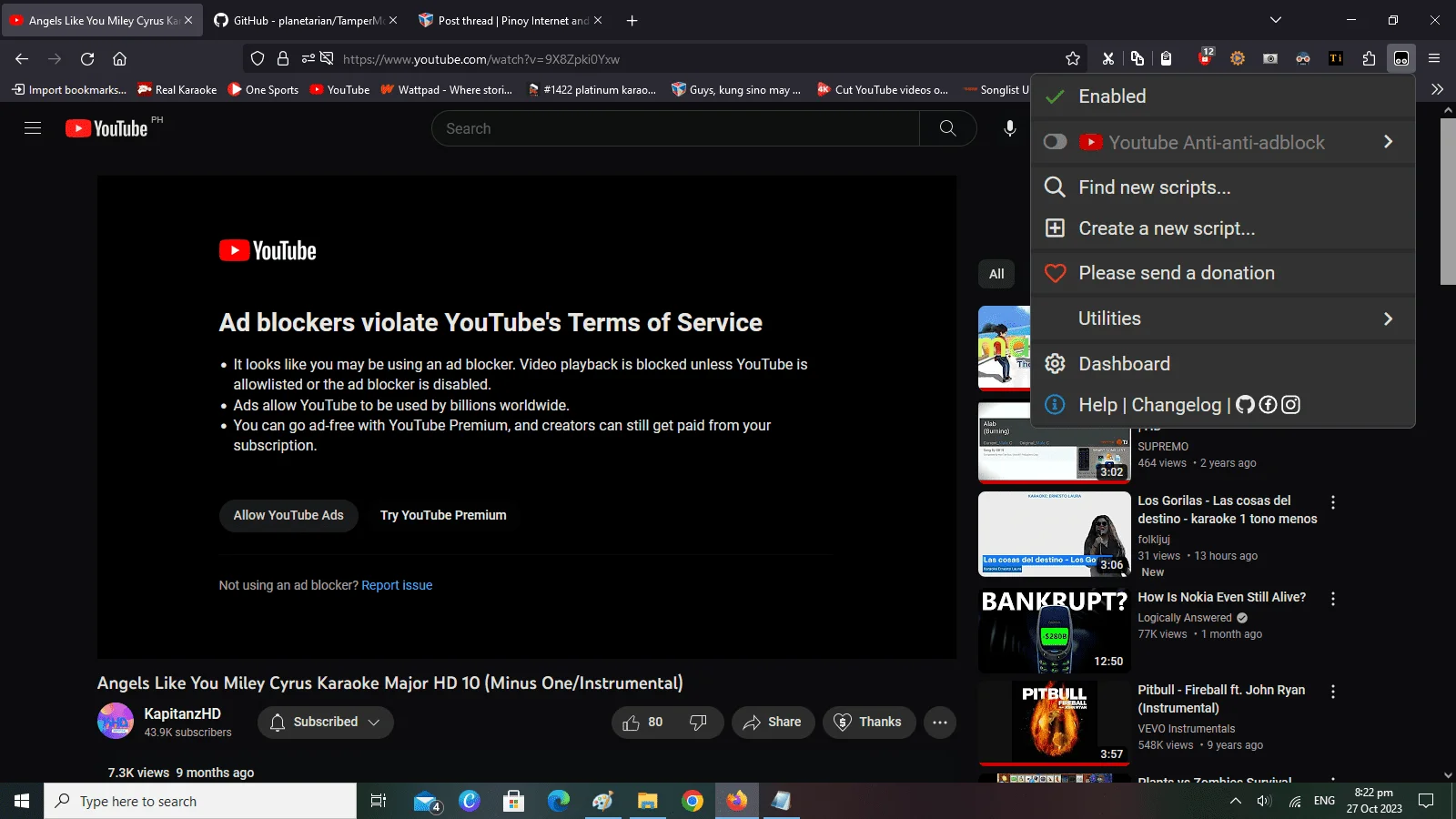The height and width of the screenshot is (819, 1456).
Task: Go back to the previous page
Action: coord(22,59)
